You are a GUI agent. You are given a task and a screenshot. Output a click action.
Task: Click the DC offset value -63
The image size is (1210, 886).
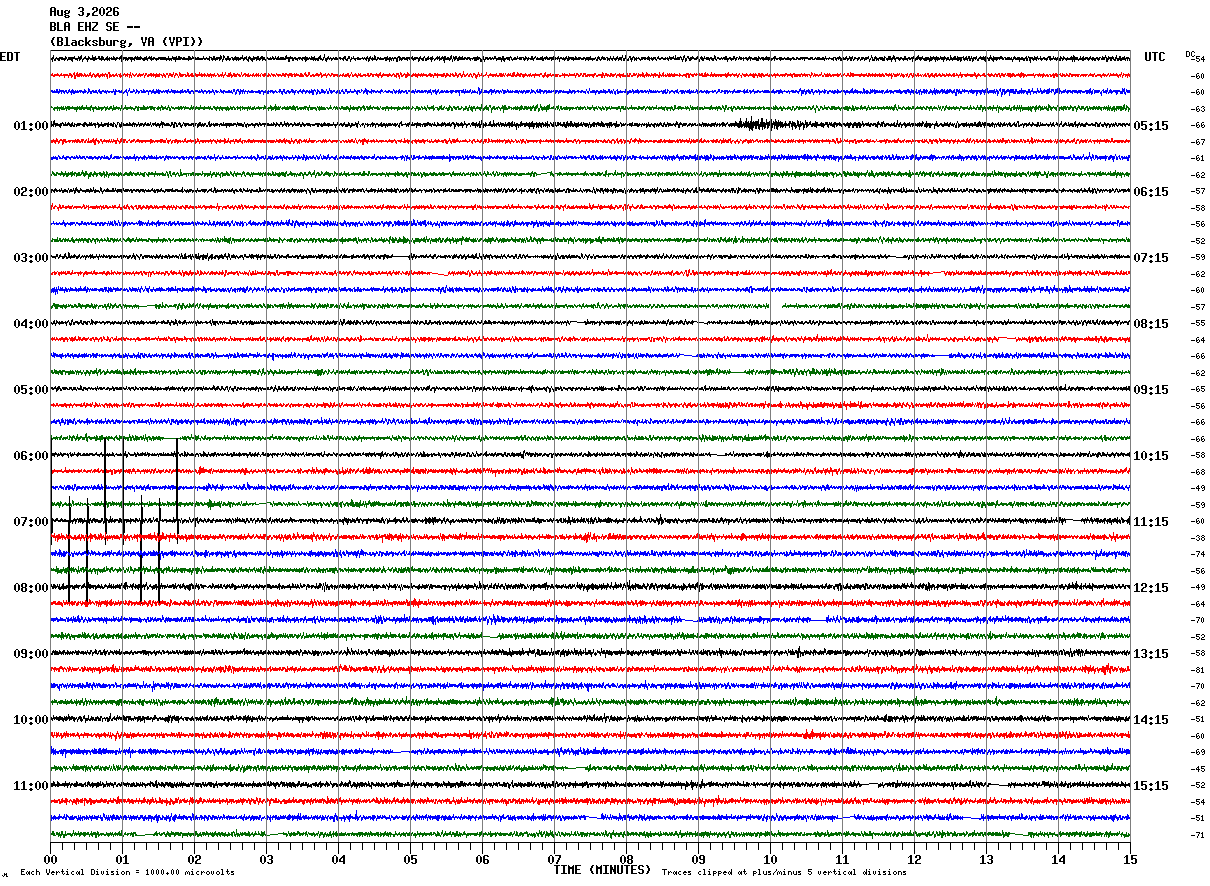1198,109
